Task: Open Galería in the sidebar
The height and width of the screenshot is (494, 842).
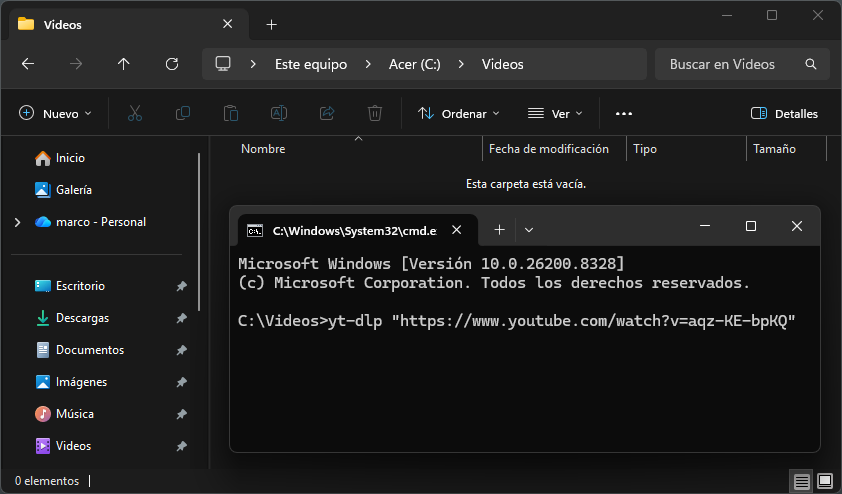Action: click(74, 190)
